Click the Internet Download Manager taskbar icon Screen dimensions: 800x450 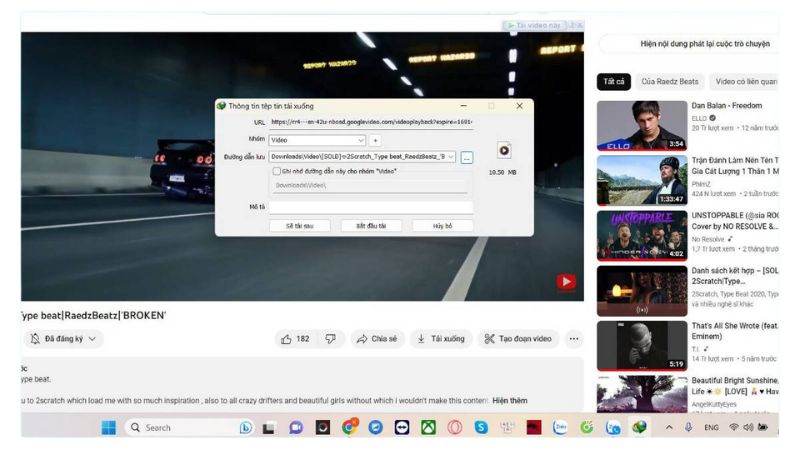click(639, 428)
